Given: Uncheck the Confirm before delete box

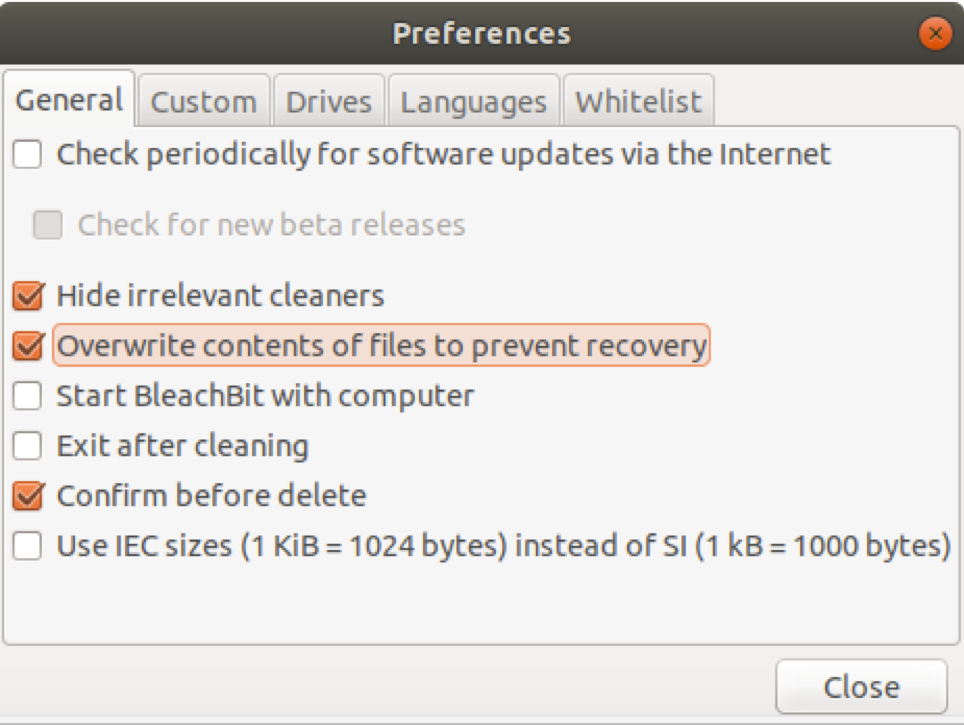Looking at the screenshot, I should [28, 496].
